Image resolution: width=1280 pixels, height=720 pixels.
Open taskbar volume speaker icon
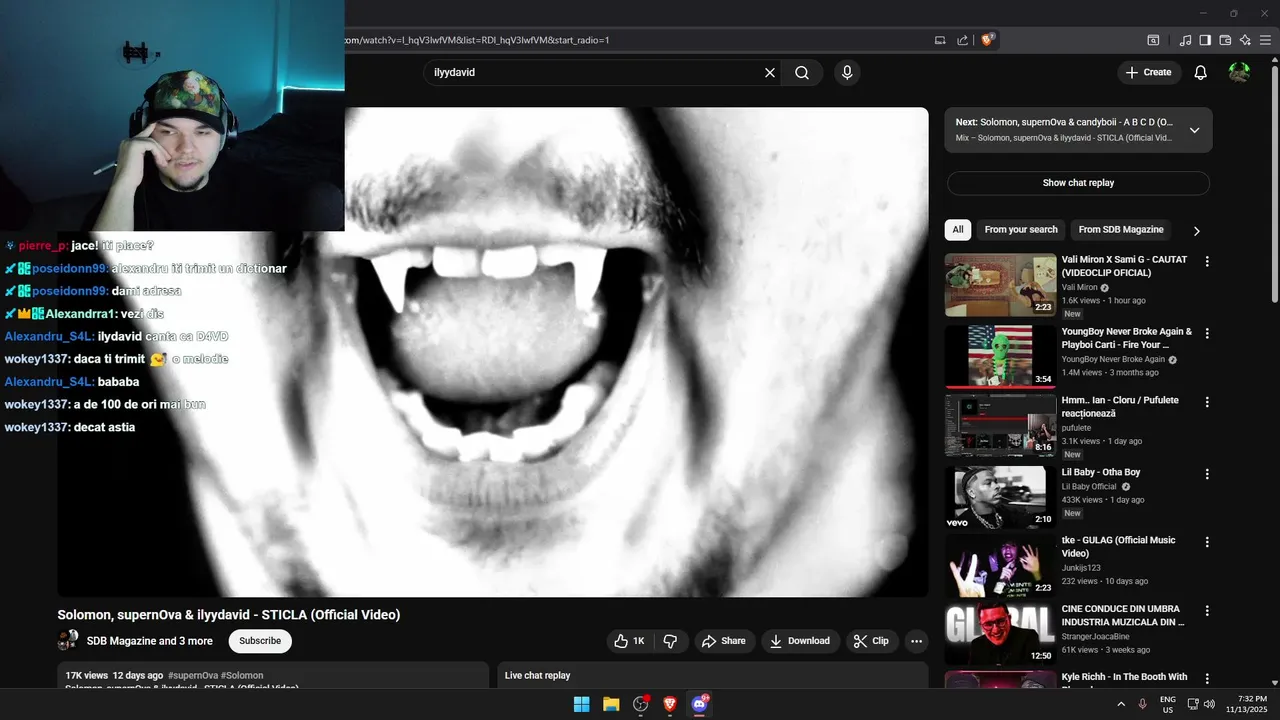1210,704
